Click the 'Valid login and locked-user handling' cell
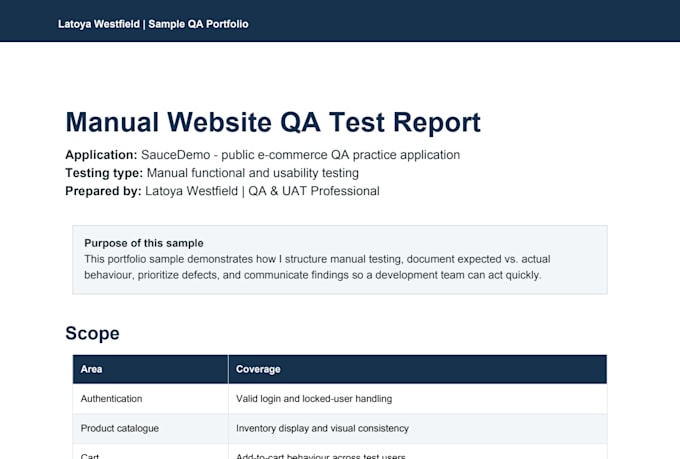Viewport: 680px width, 459px height. [418, 399]
